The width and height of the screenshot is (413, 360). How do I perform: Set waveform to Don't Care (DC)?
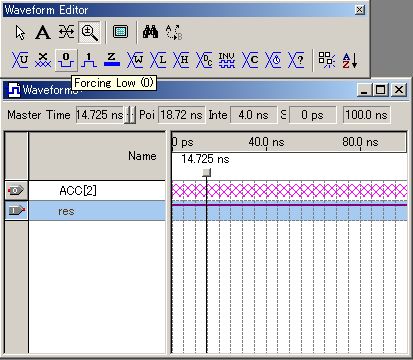point(204,60)
